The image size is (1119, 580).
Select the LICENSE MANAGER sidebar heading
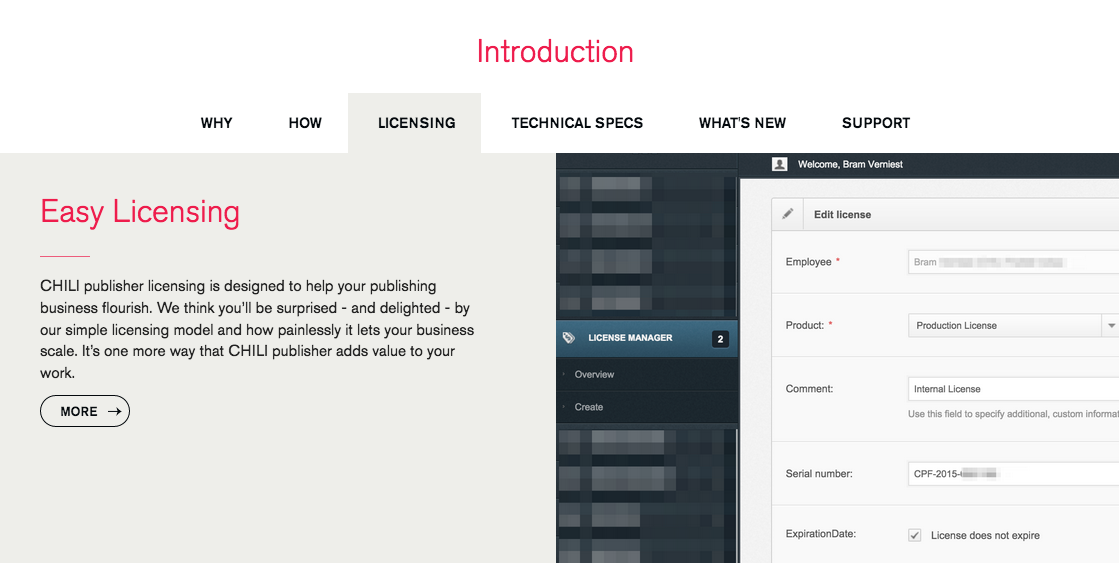pyautogui.click(x=630, y=338)
